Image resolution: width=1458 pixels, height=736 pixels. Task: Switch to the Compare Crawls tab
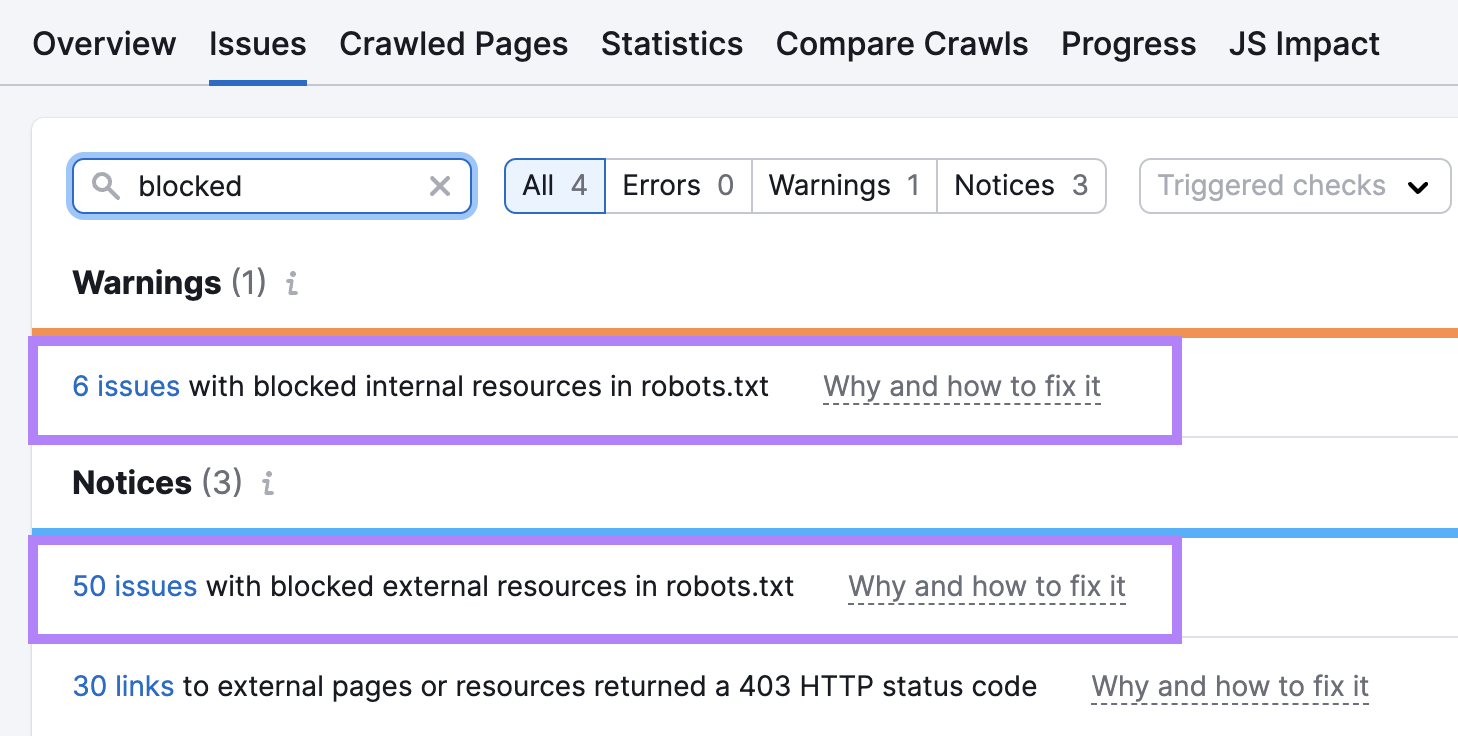[x=901, y=44]
